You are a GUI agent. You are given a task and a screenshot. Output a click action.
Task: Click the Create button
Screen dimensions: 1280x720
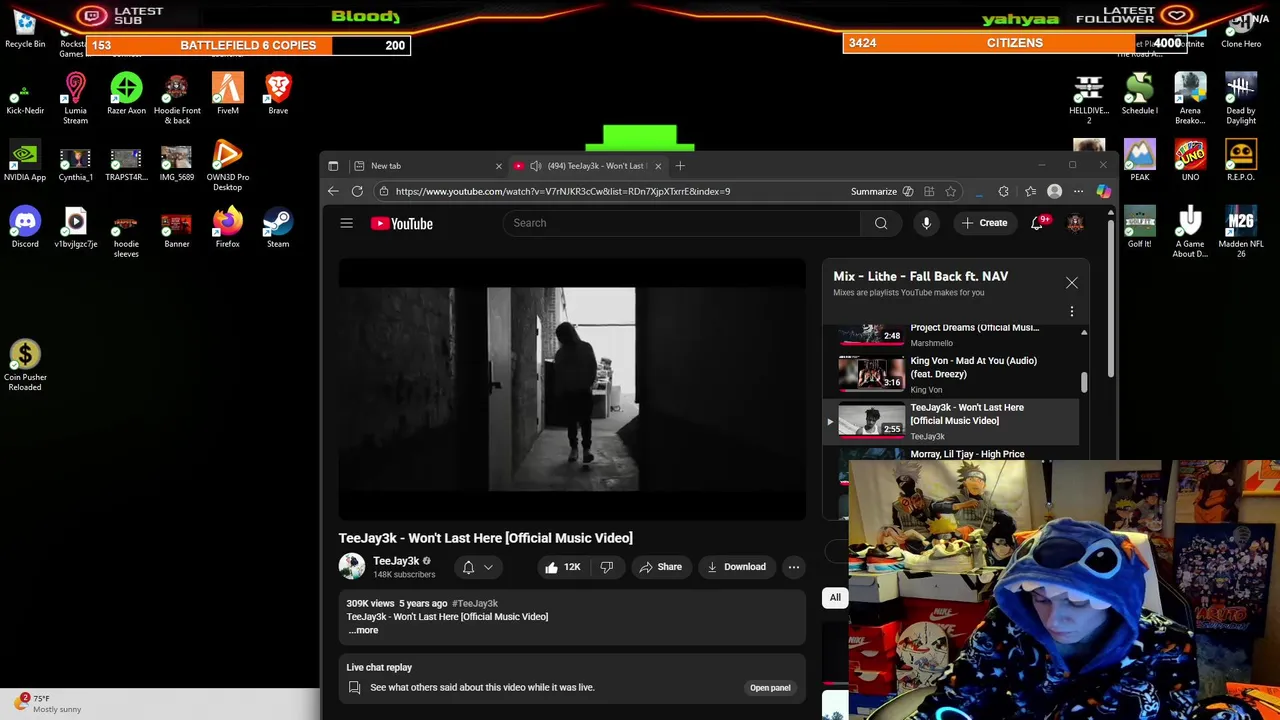[x=984, y=223]
